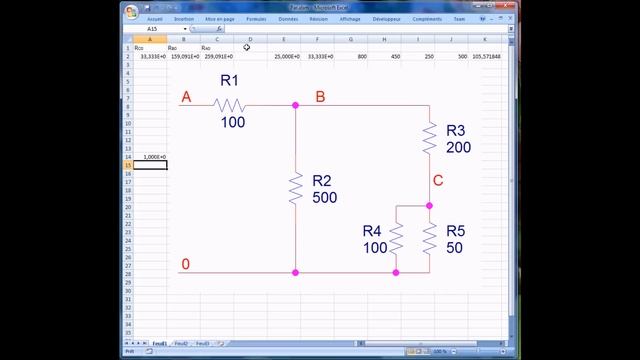Image resolution: width=640 pixels, height=360 pixels.
Task: Open the Révision ribbon tab
Action: [319, 19]
